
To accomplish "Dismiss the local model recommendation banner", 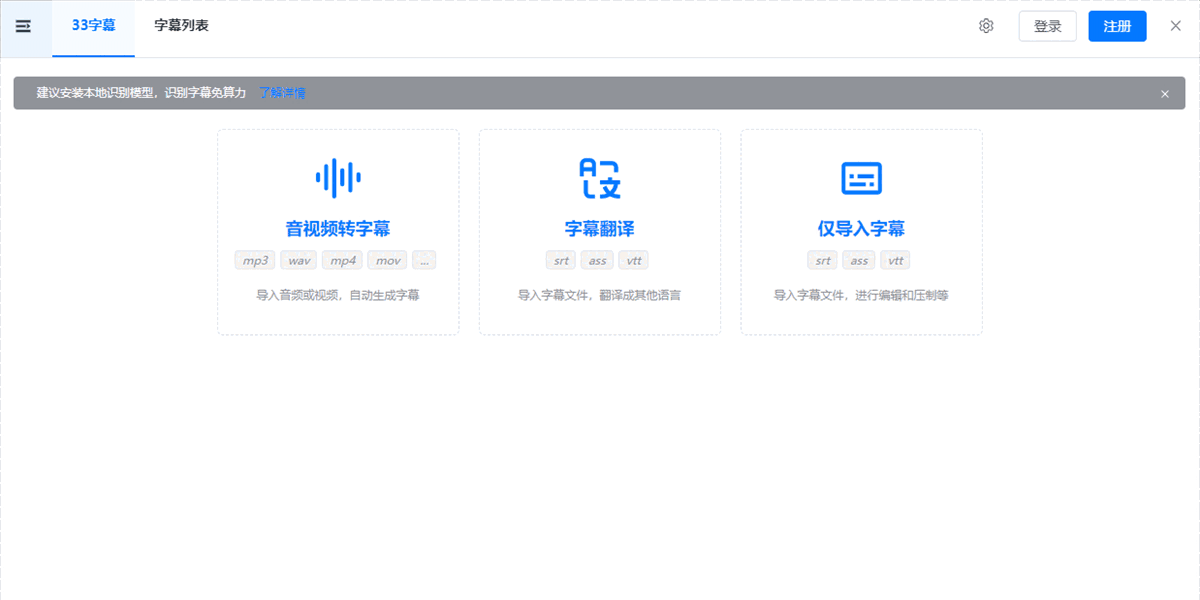I will pos(1164,93).
